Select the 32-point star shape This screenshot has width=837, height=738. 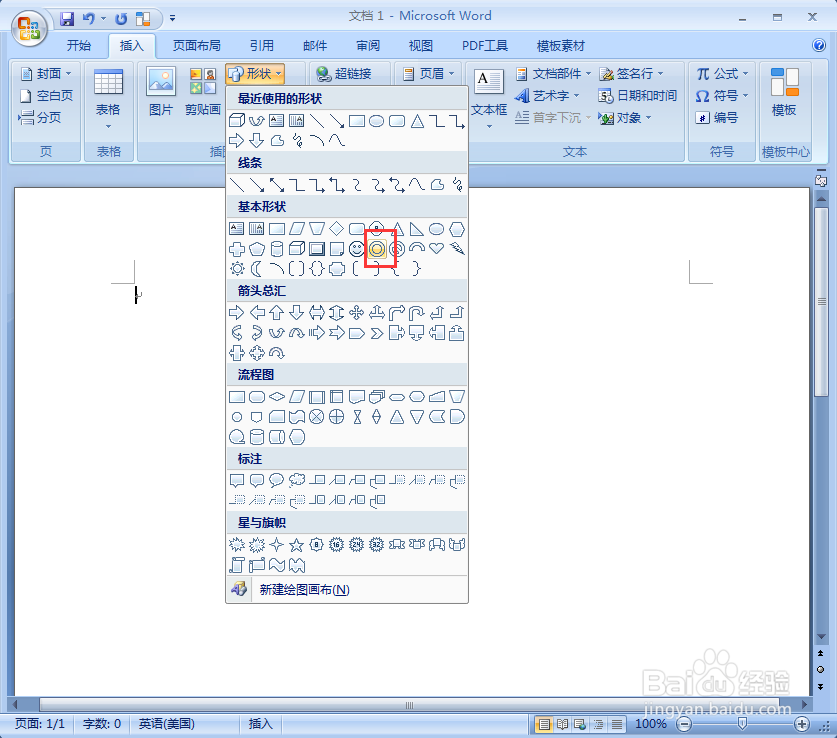tap(377, 545)
